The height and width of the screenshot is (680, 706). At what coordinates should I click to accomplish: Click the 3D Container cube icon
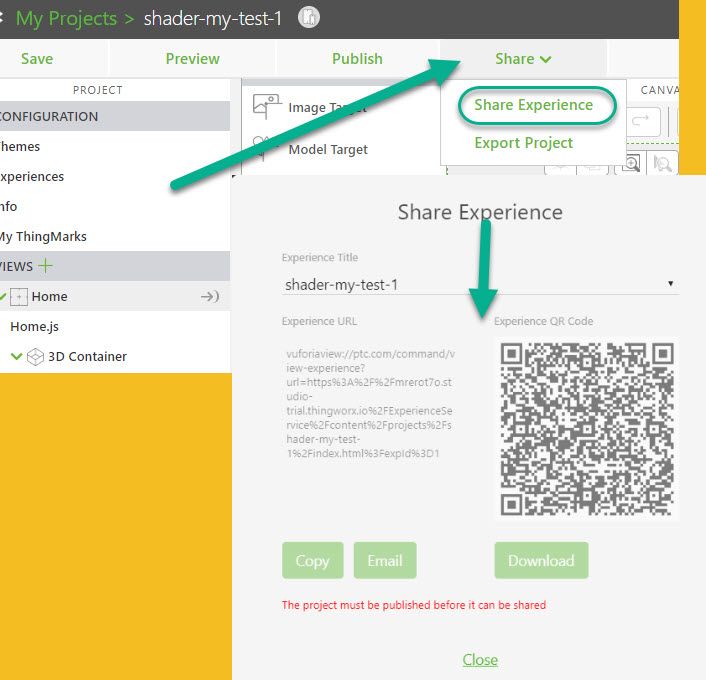[x=35, y=357]
